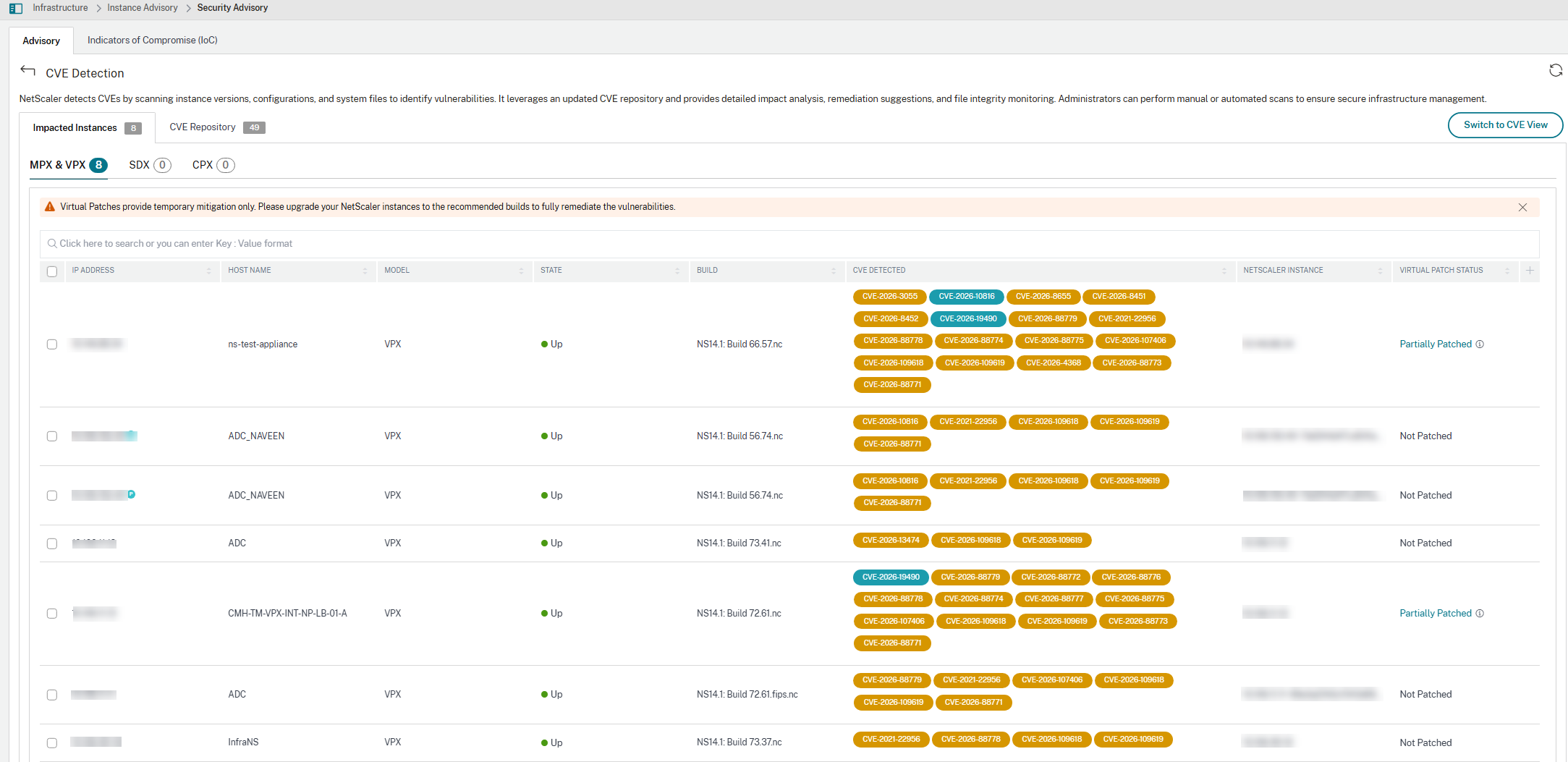Select the CPX tab
This screenshot has width=1568, height=762.
[x=213, y=165]
